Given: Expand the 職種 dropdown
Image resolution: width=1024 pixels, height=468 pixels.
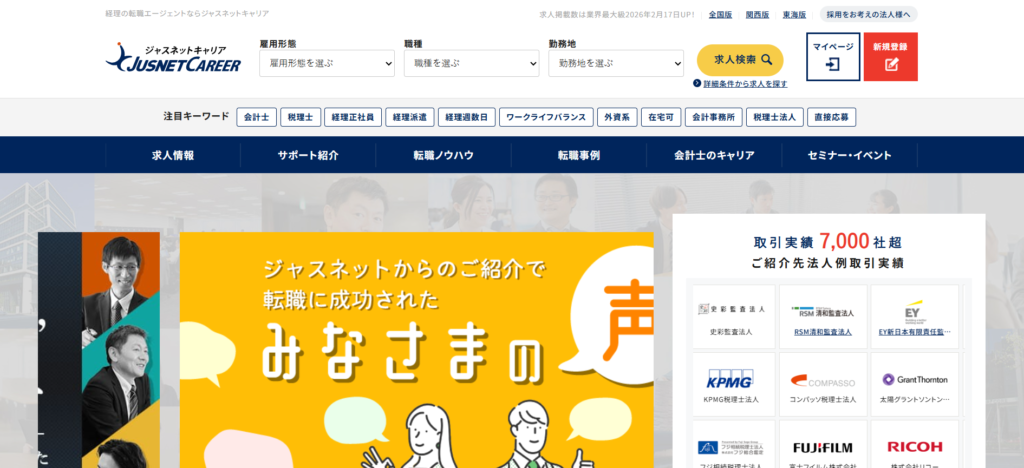Looking at the screenshot, I should click(x=471, y=63).
